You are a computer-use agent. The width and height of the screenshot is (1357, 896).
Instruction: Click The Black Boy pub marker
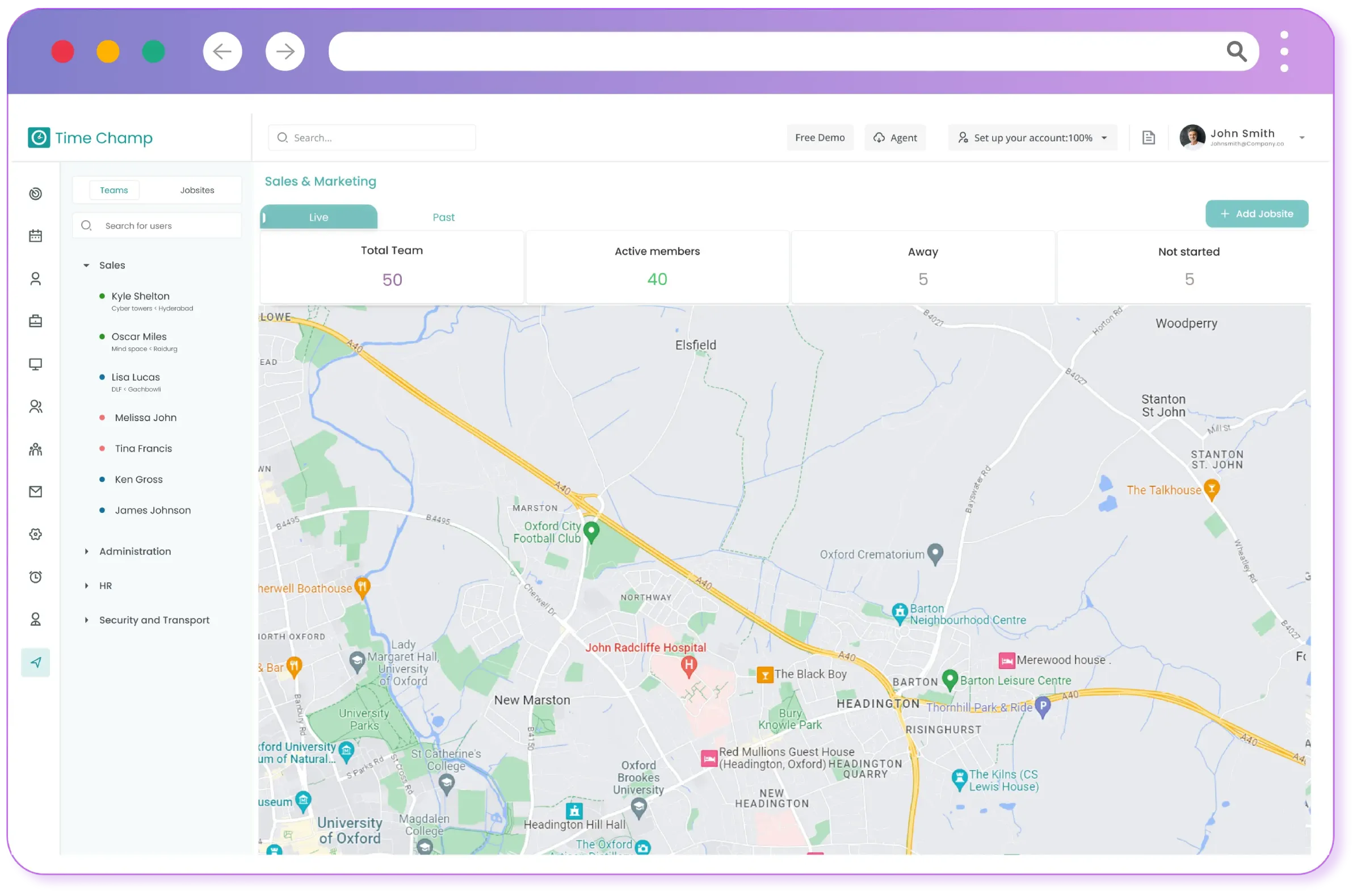click(x=765, y=675)
